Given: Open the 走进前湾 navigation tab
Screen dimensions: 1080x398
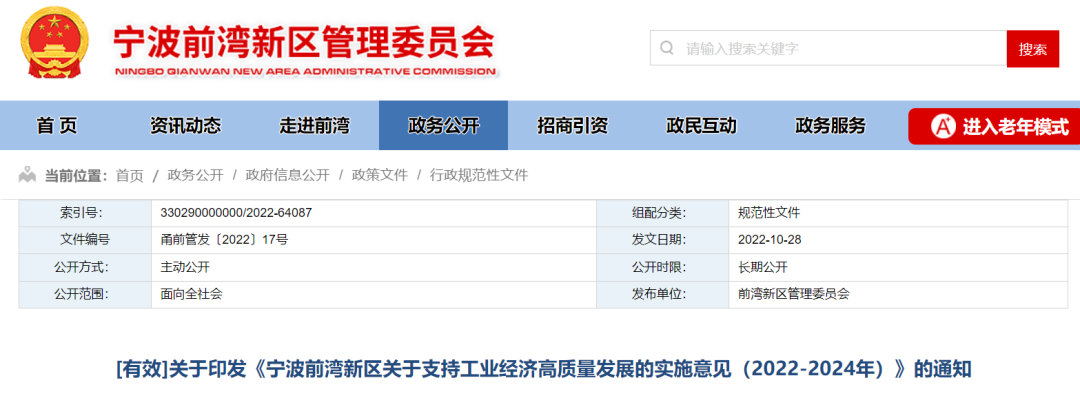Looking at the screenshot, I should tap(315, 125).
